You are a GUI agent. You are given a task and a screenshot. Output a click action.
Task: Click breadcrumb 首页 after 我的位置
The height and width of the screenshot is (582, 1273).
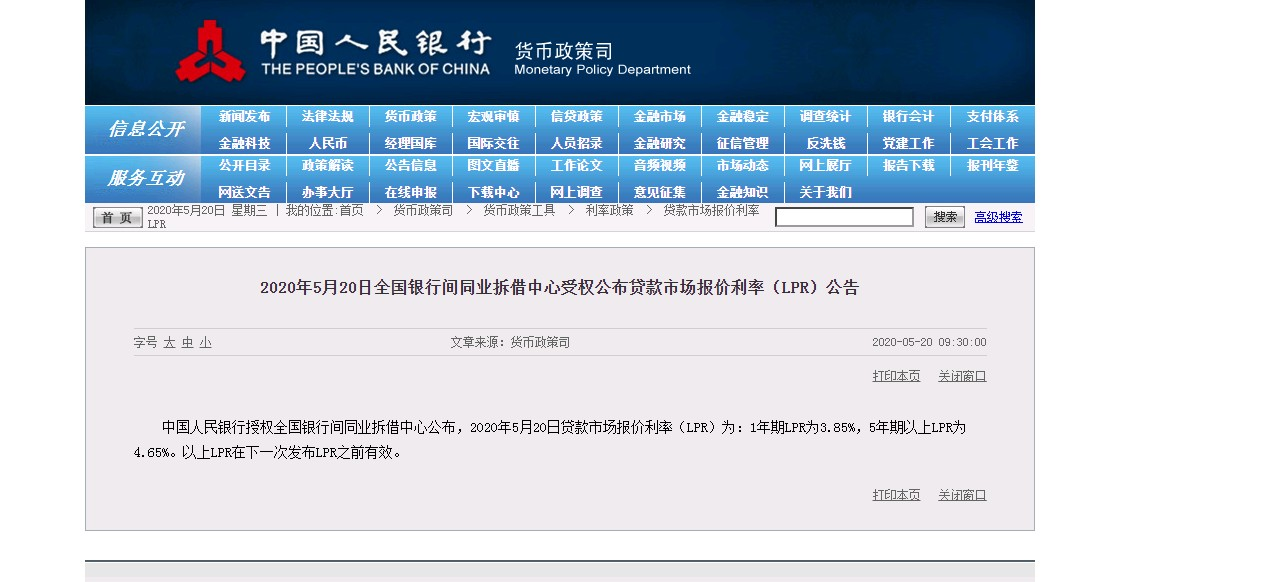351,211
